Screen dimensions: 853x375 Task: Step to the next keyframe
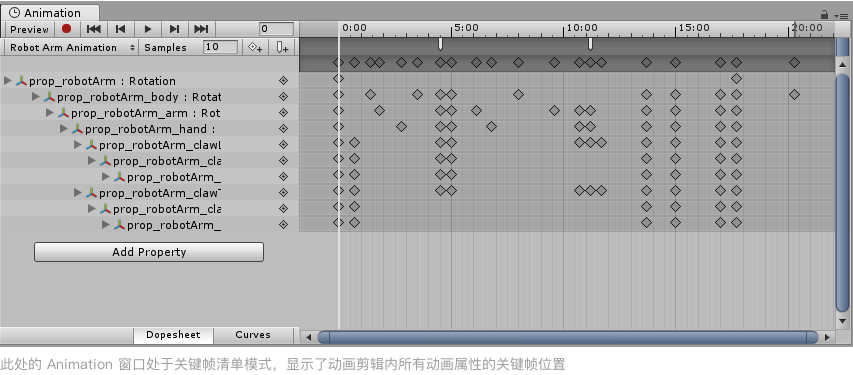174,29
